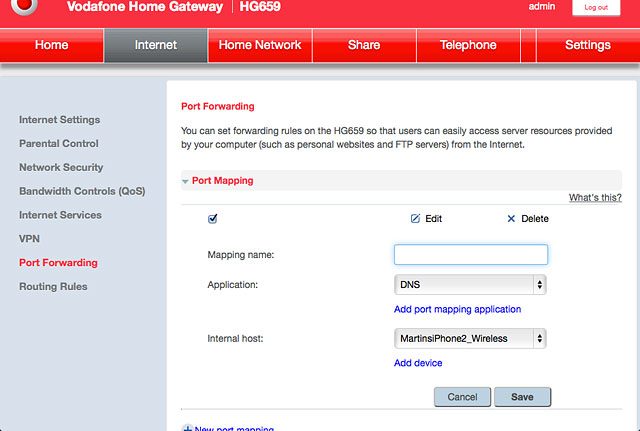
Task: Open the Telephone tab
Action: point(468,45)
